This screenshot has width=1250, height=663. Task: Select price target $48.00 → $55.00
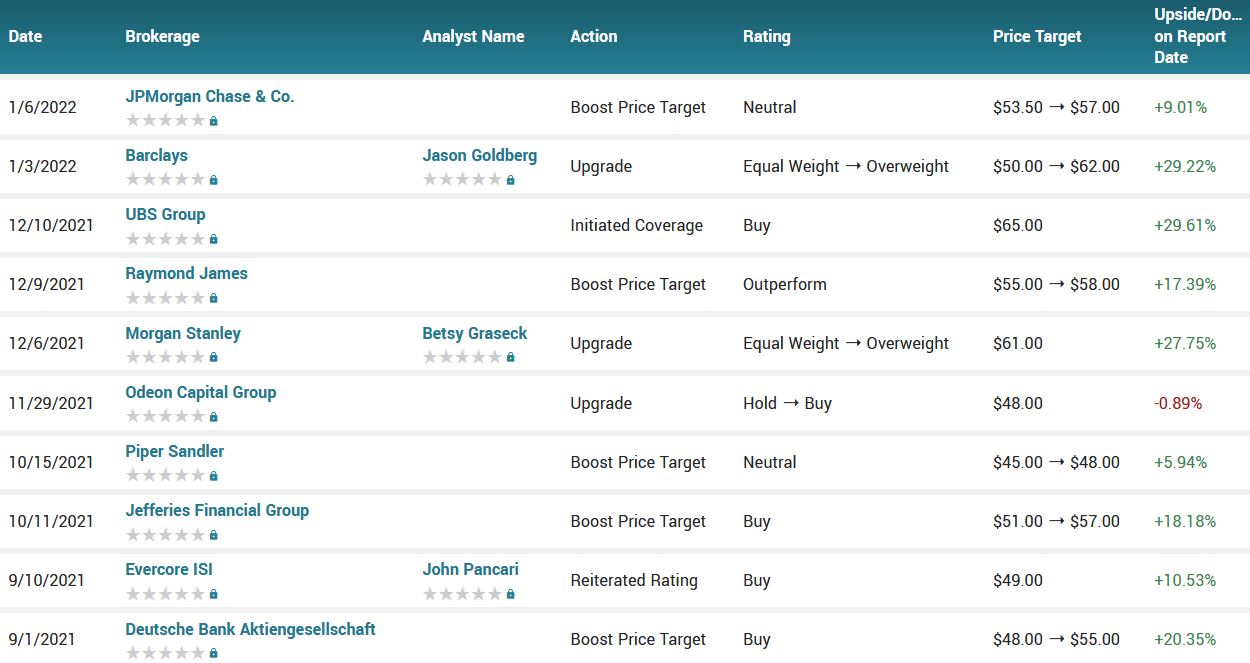tap(1056, 640)
